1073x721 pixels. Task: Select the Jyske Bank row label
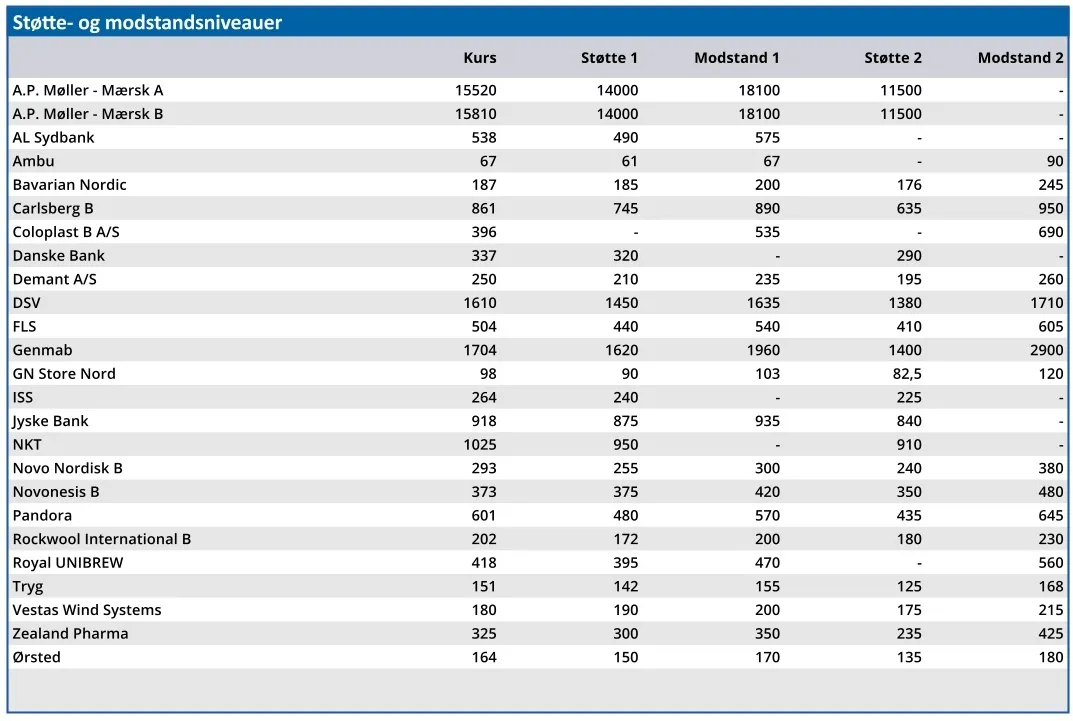(x=50, y=421)
